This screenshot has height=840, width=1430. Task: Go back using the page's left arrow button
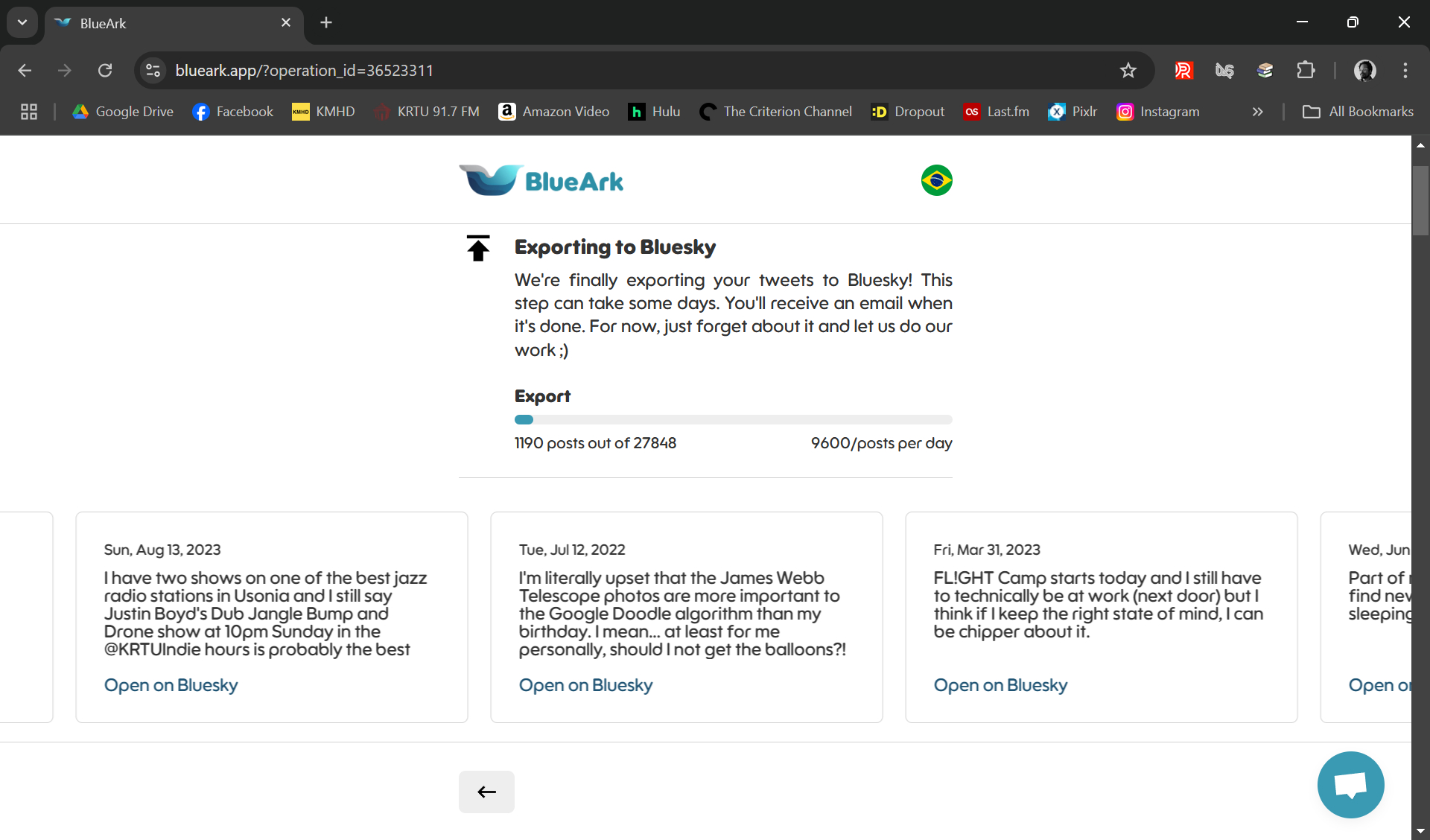[486, 792]
